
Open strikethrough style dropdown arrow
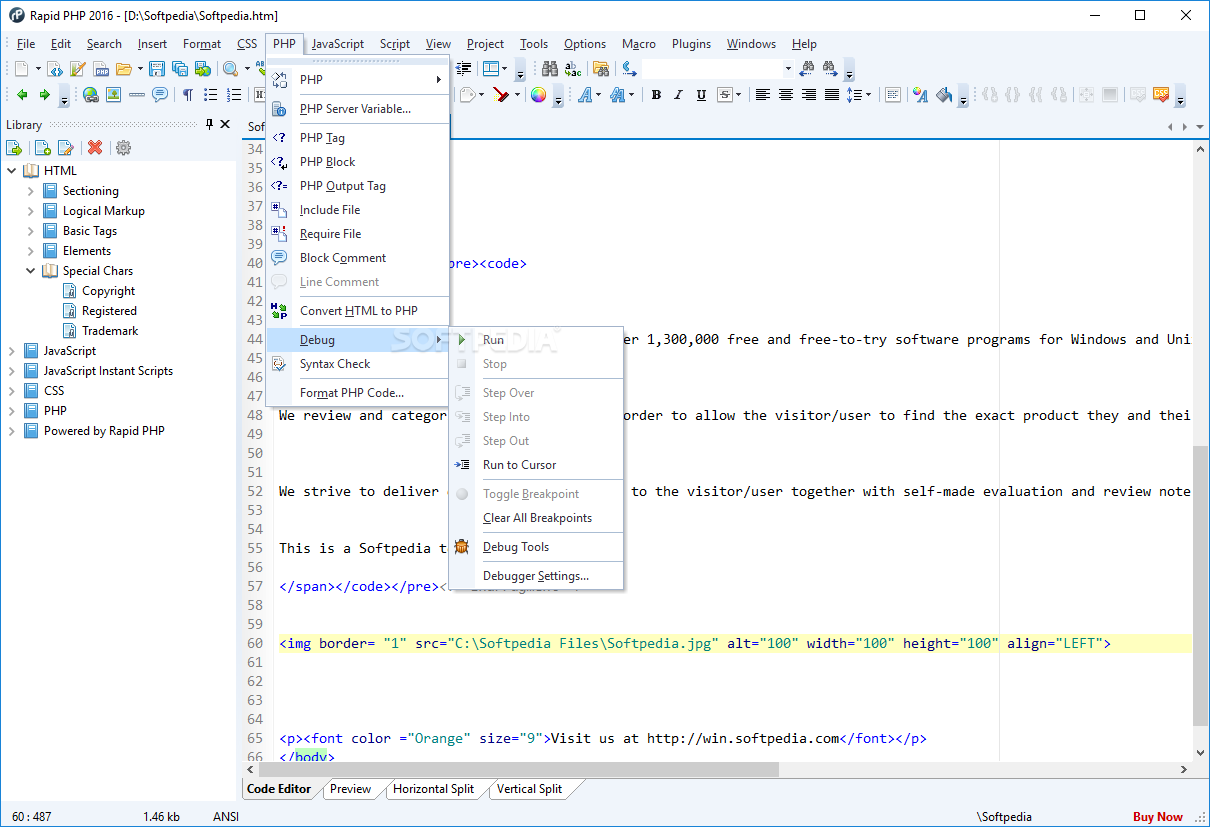pos(739,95)
